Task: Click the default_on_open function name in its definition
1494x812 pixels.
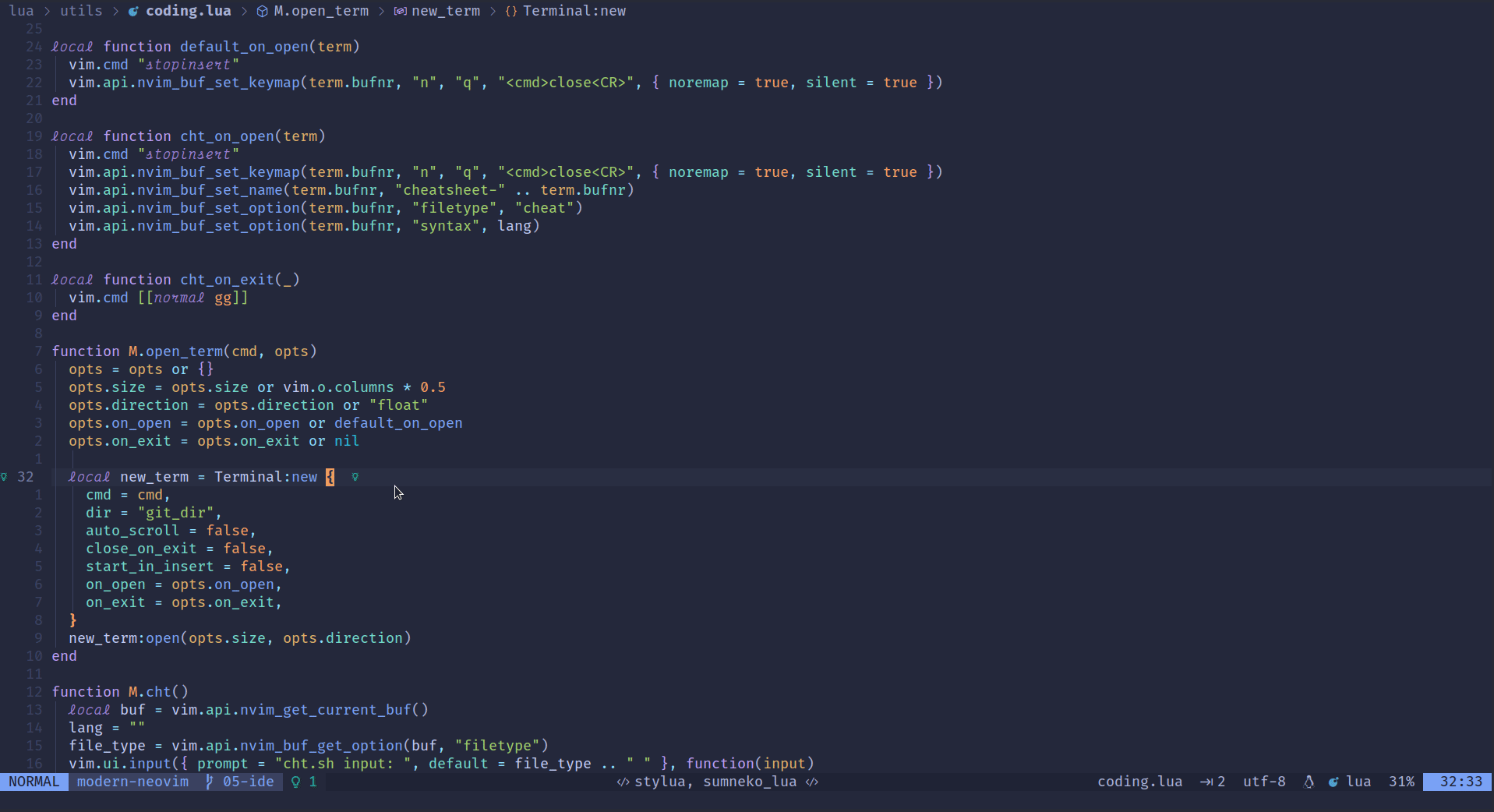Action: pyautogui.click(x=244, y=47)
